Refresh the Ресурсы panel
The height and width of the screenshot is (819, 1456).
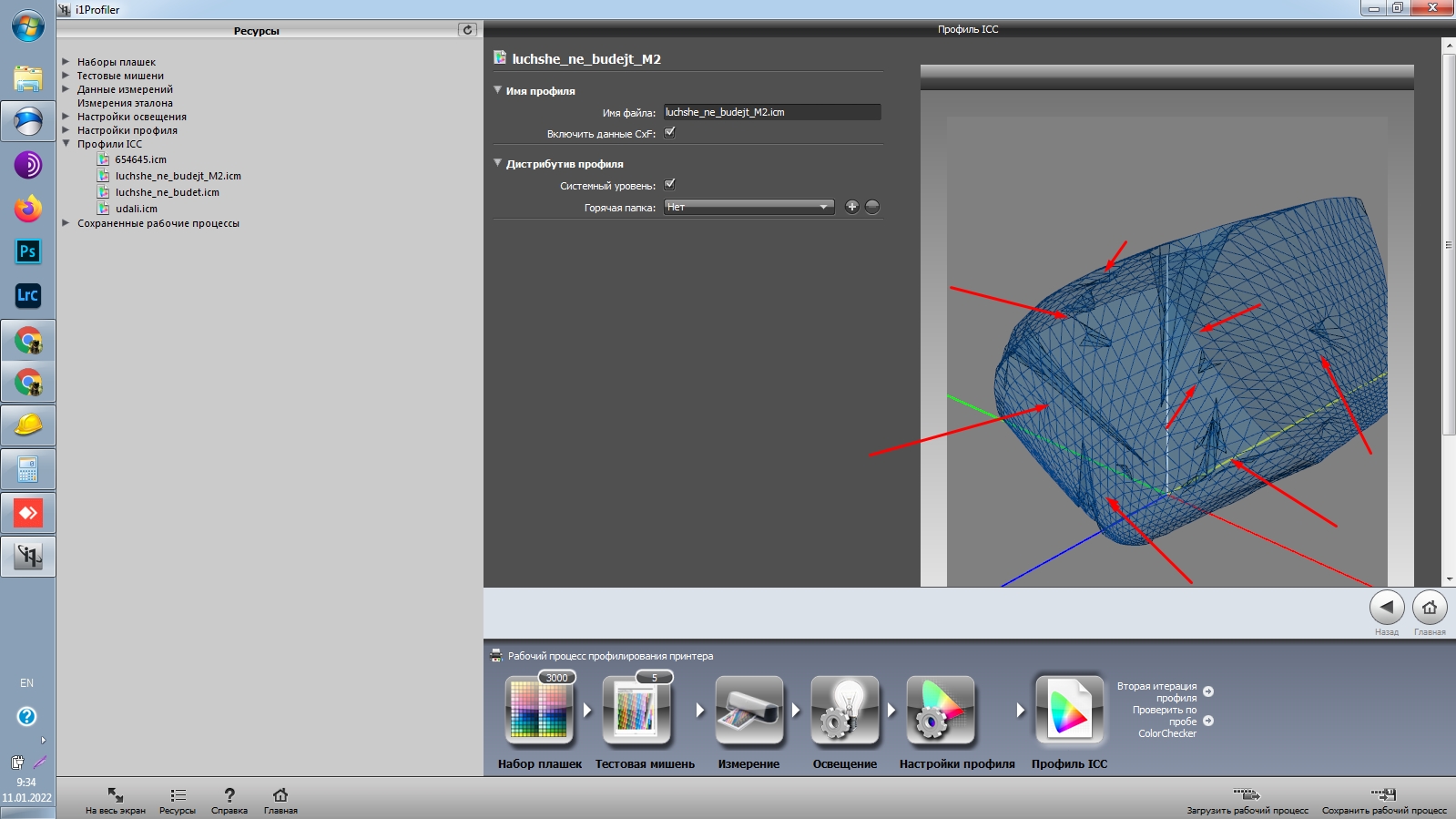pos(467,30)
